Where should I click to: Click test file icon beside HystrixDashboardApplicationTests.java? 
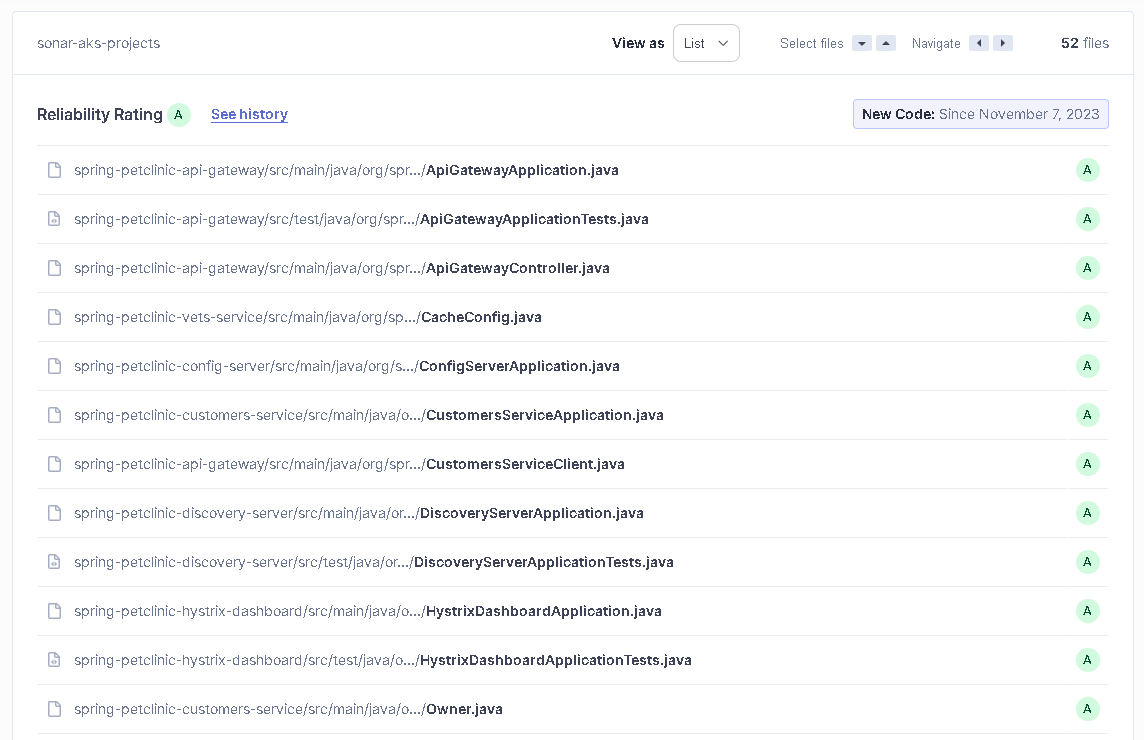click(x=54, y=660)
